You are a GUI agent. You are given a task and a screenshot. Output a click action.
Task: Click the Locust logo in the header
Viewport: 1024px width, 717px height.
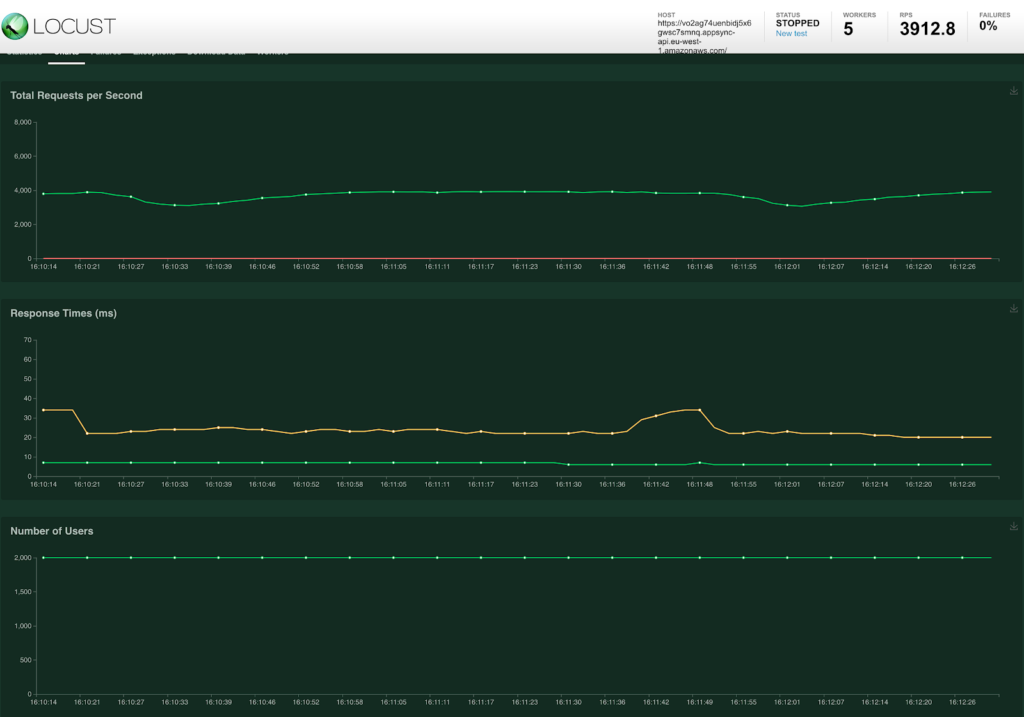(59, 26)
